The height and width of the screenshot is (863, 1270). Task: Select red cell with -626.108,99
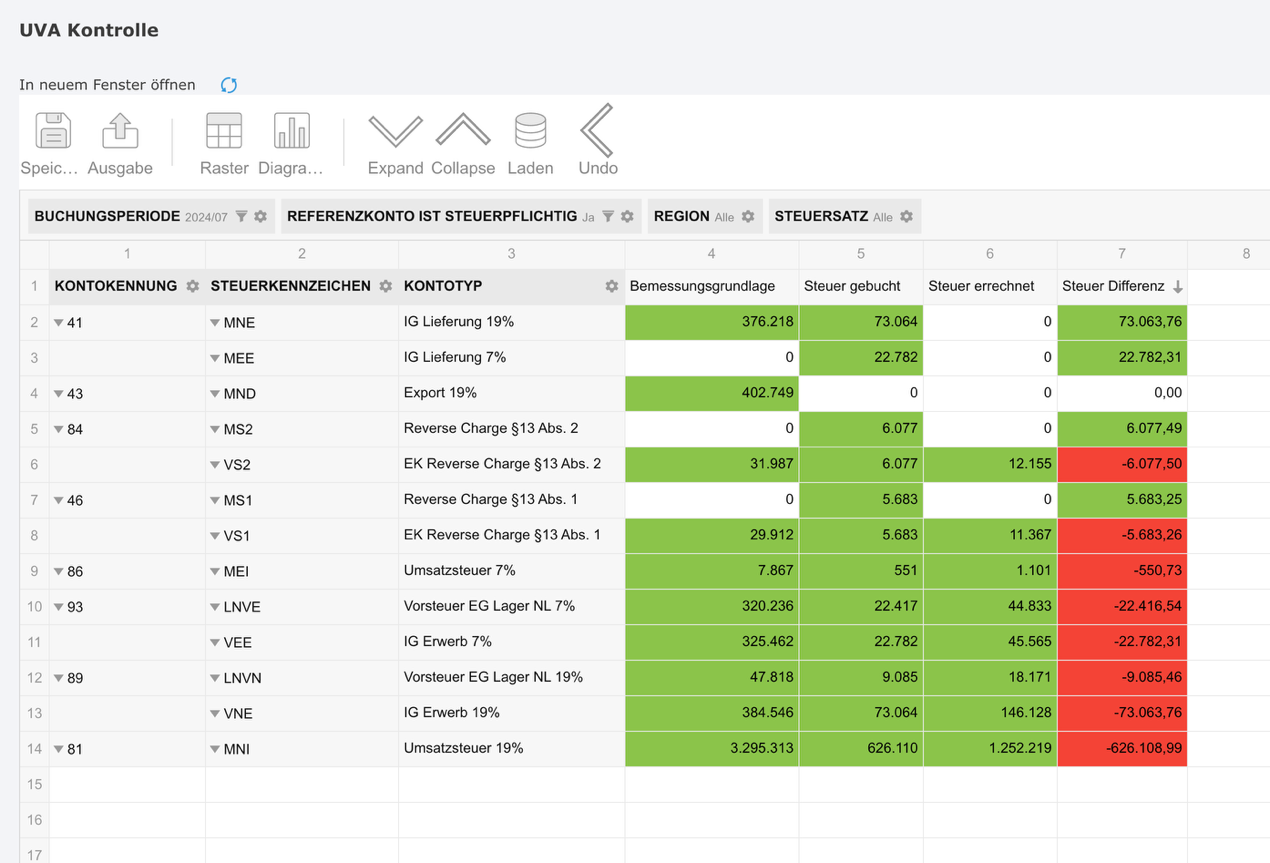tap(1122, 749)
